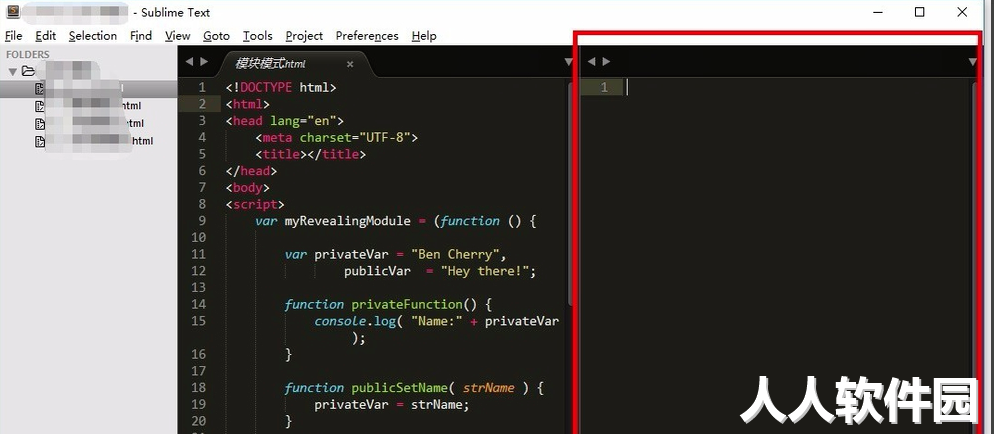994x434 pixels.
Task: Click the opening title tag on line 5
Action: tap(281, 155)
